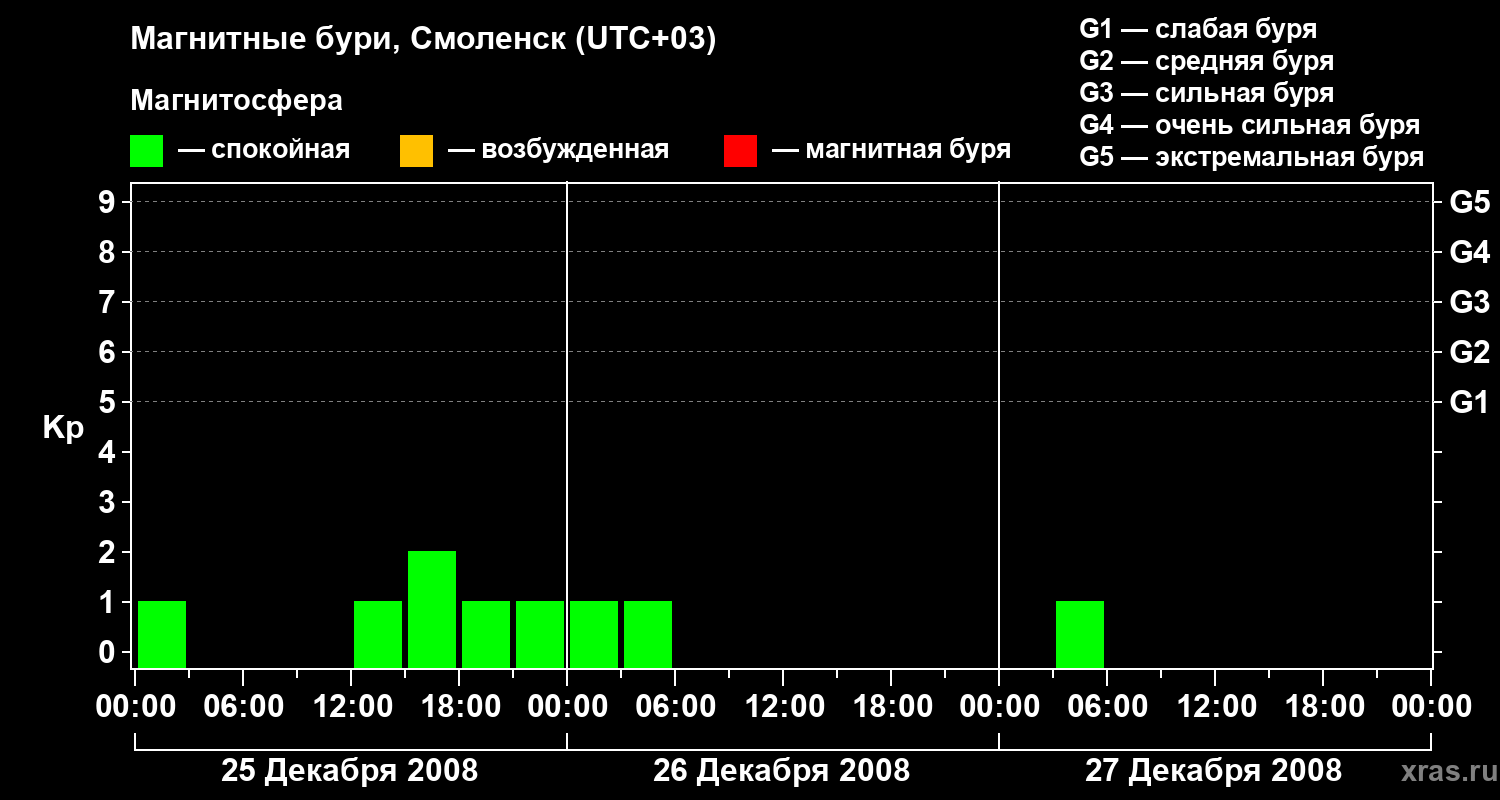Select the title 'Магнитные бури, Смоленск (UTC+03)'
Screen dimensions: 1500x800
424,40
